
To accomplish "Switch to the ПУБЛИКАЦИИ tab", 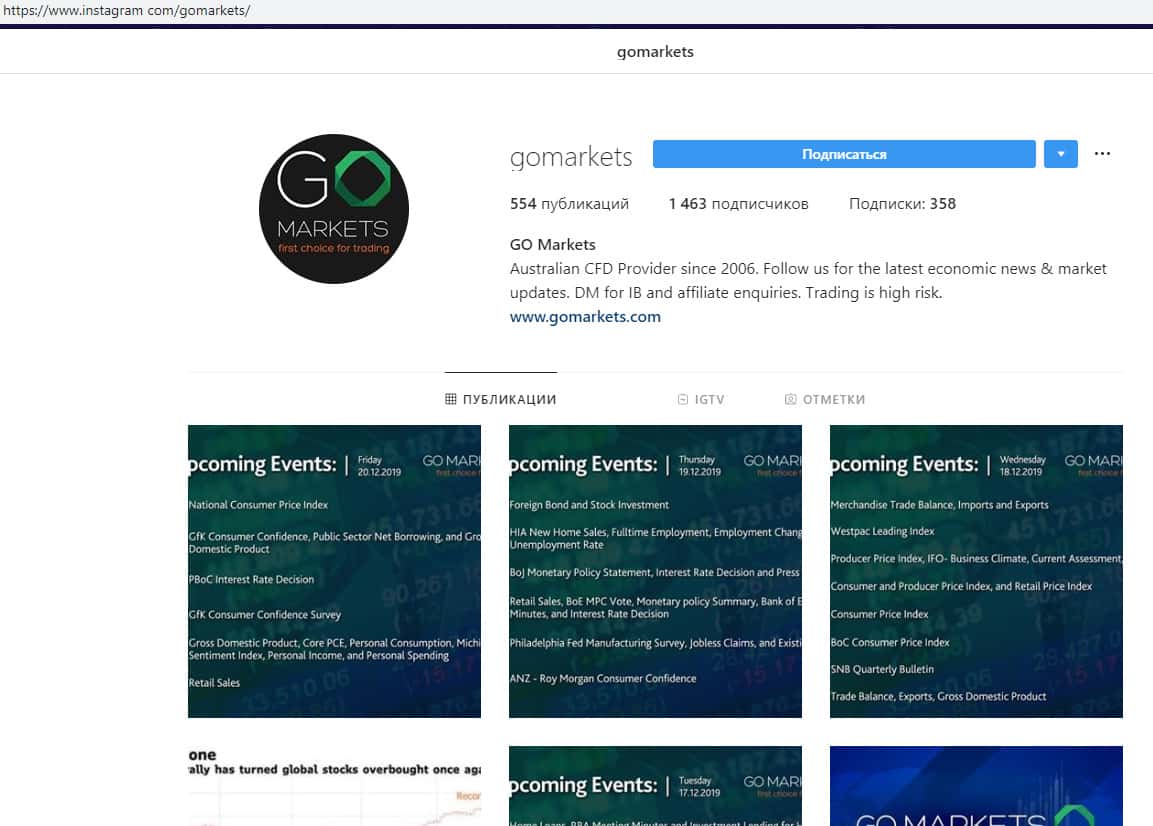I will click(x=501, y=399).
